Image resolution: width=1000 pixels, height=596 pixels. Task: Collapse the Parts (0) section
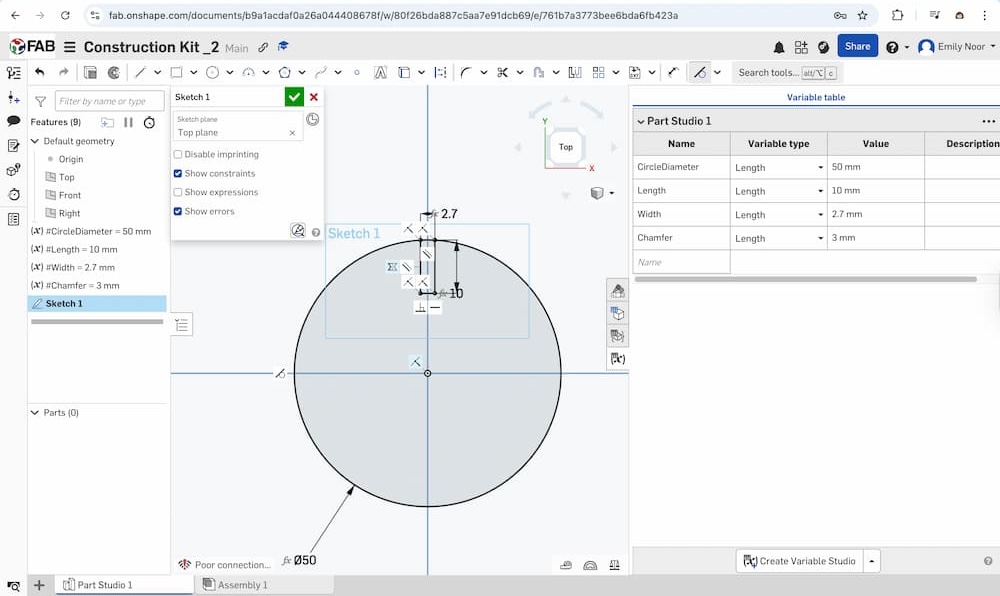click(35, 412)
